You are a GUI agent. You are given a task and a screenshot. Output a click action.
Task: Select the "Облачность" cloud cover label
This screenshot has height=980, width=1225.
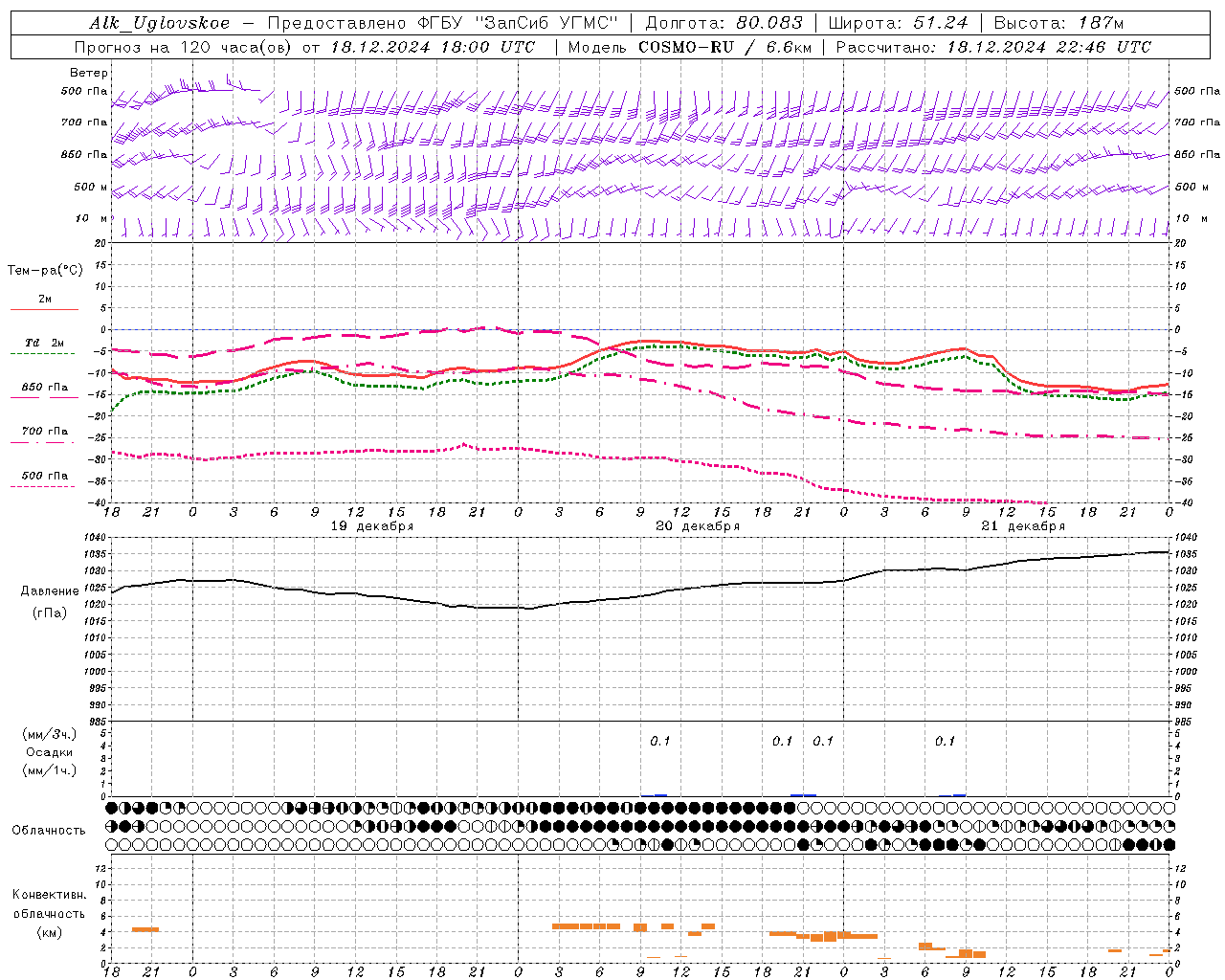[x=49, y=830]
